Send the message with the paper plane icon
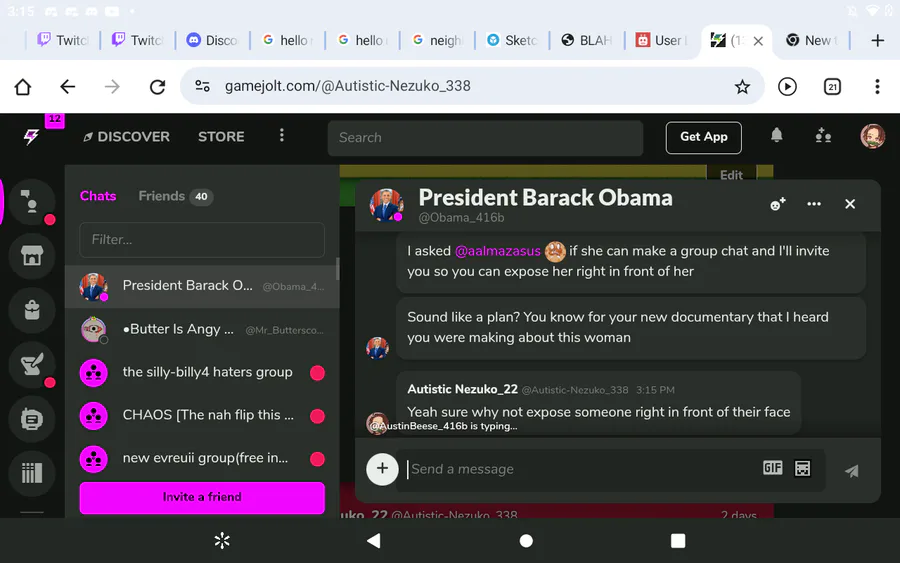This screenshot has height=563, width=900. [852, 471]
